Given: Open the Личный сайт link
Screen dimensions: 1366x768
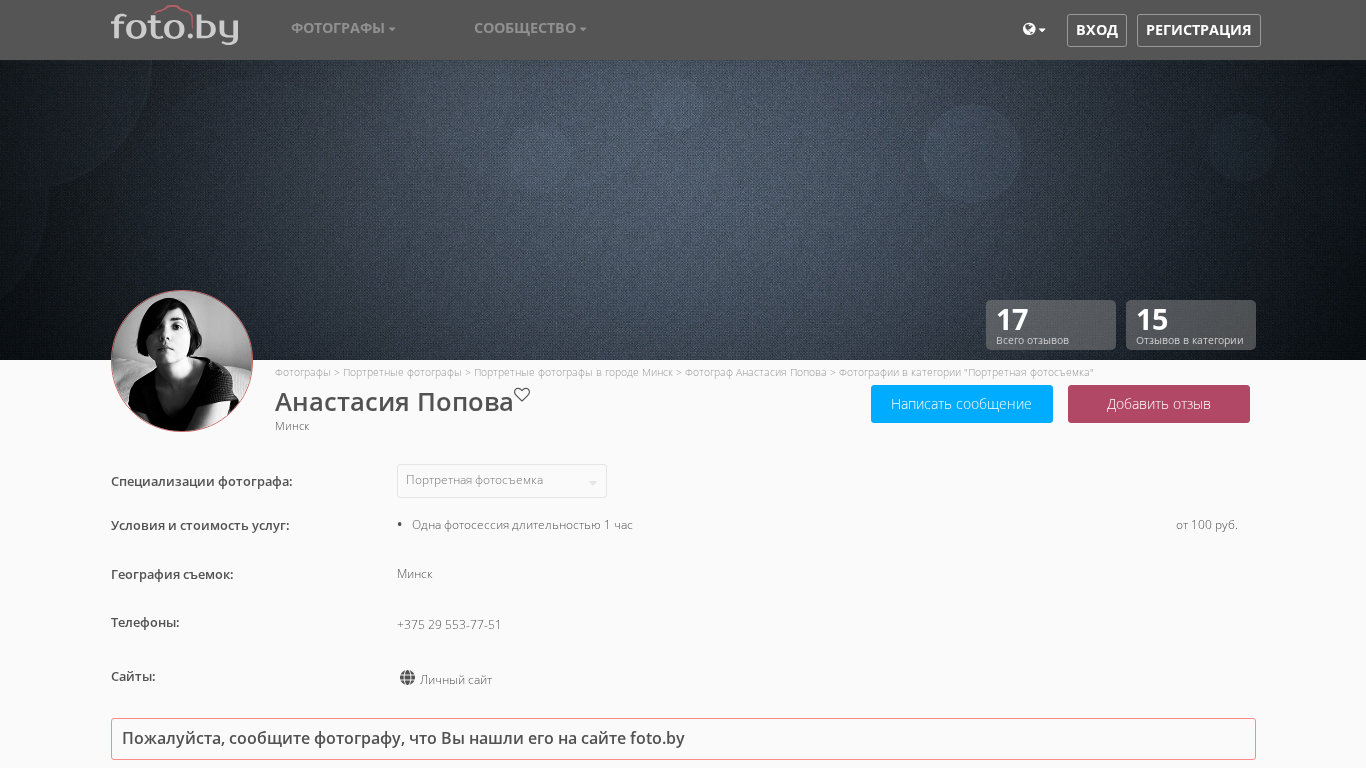Looking at the screenshot, I should click(456, 680).
